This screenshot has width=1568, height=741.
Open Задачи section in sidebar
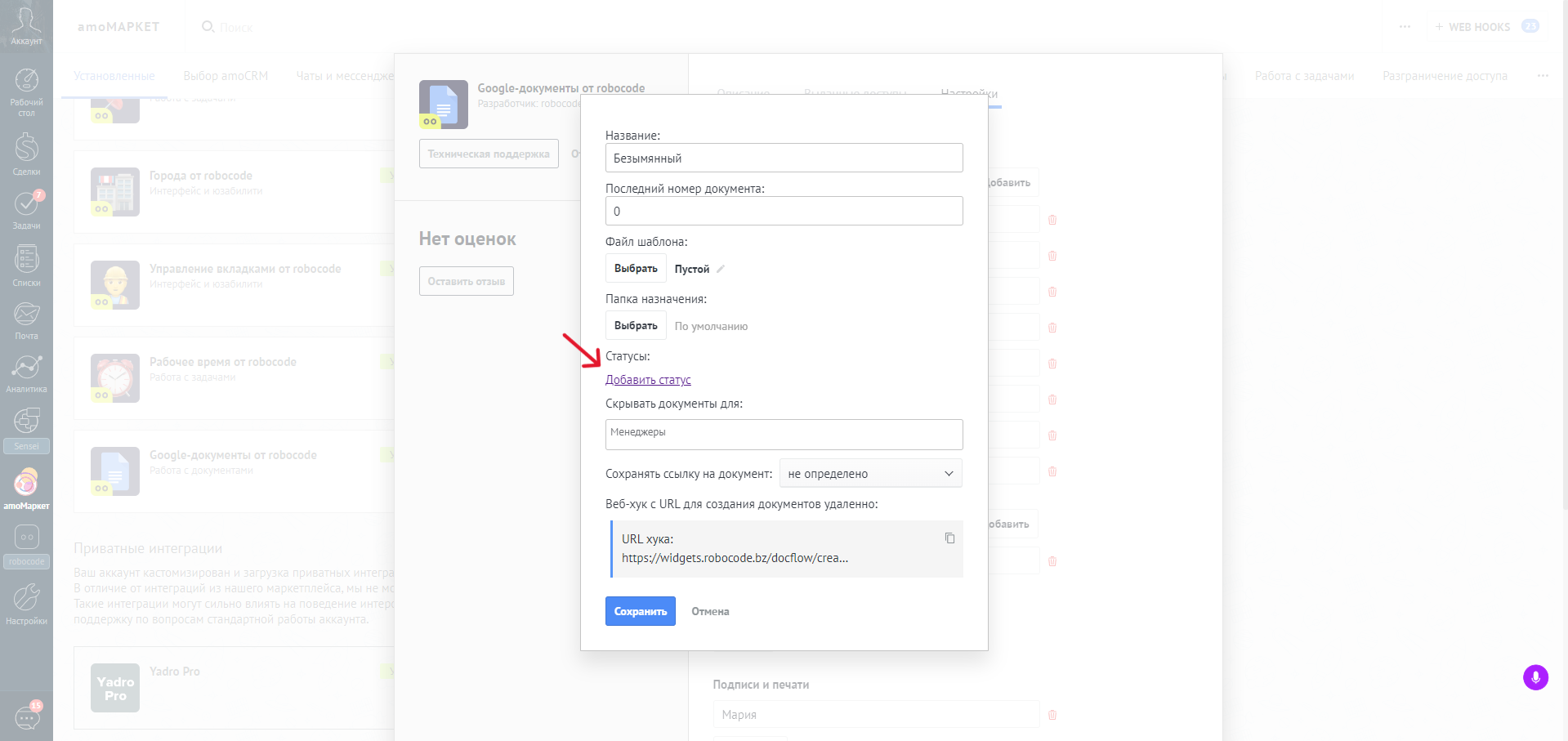[x=26, y=210]
